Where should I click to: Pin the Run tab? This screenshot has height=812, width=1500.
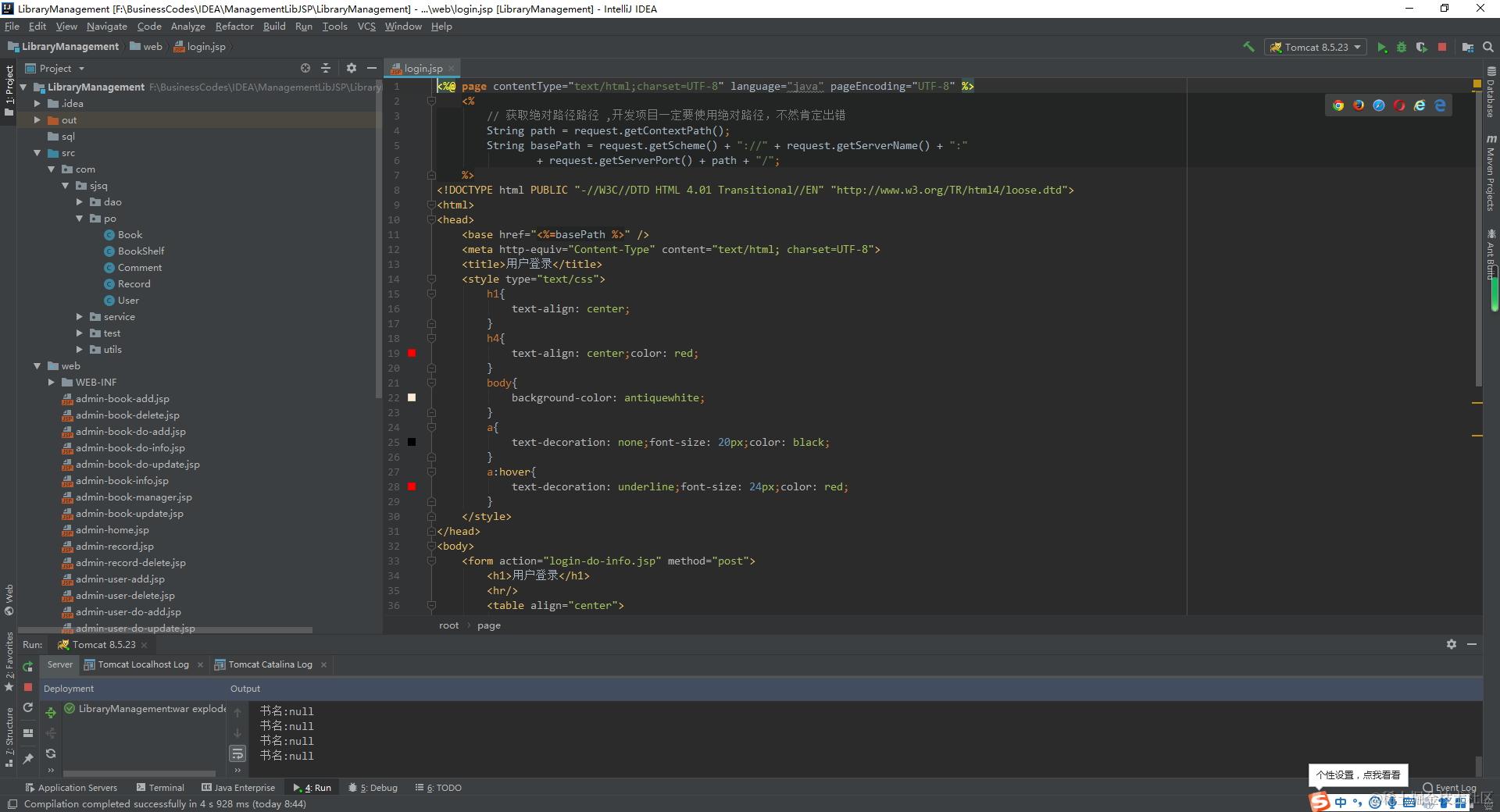click(x=28, y=758)
